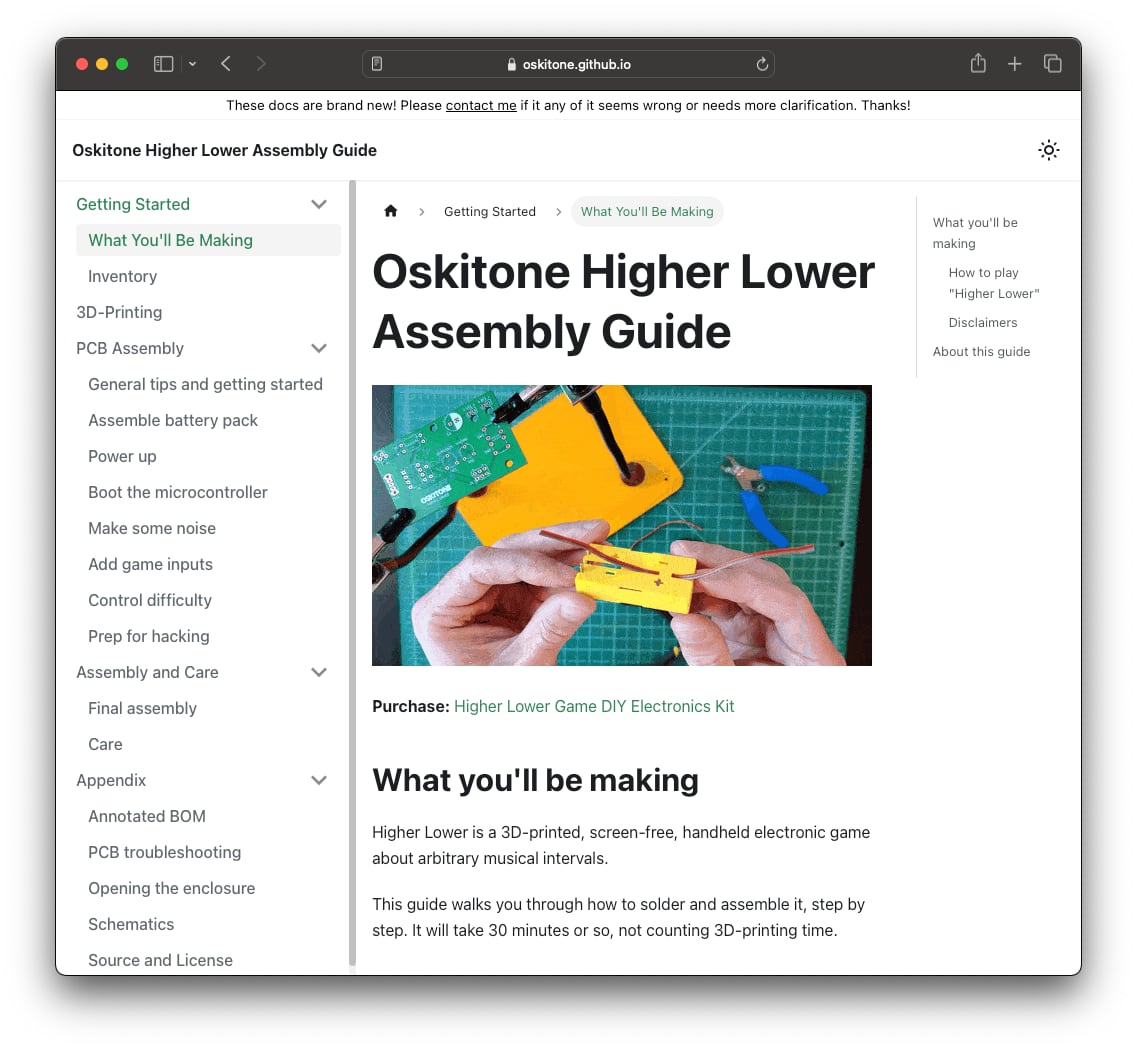This screenshot has height=1049, width=1137.
Task: Open Assemble battery pack page
Action: 173,420
